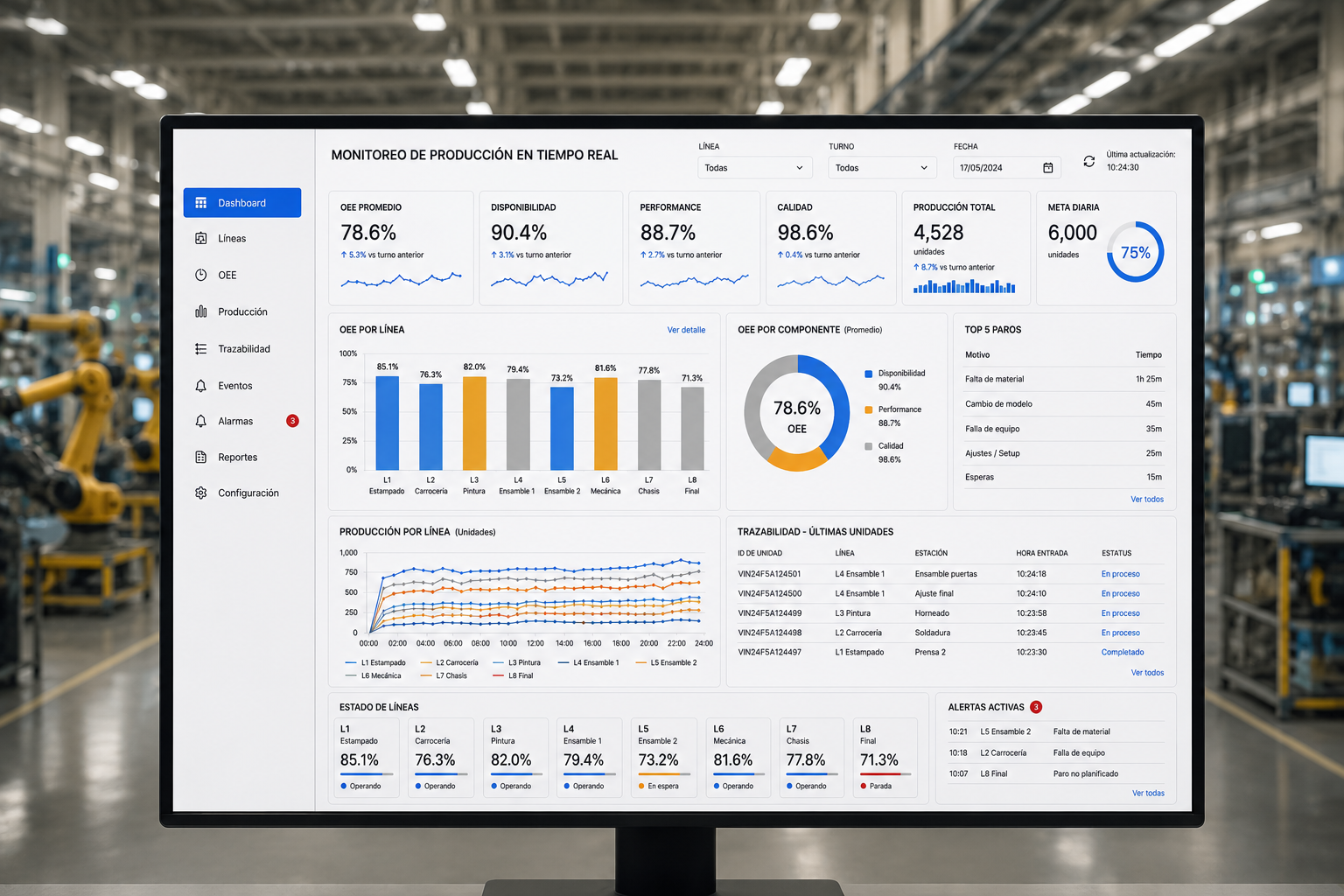This screenshot has width=1344, height=896.
Task: Click the 10:24:30 last update time
Action: click(1123, 168)
